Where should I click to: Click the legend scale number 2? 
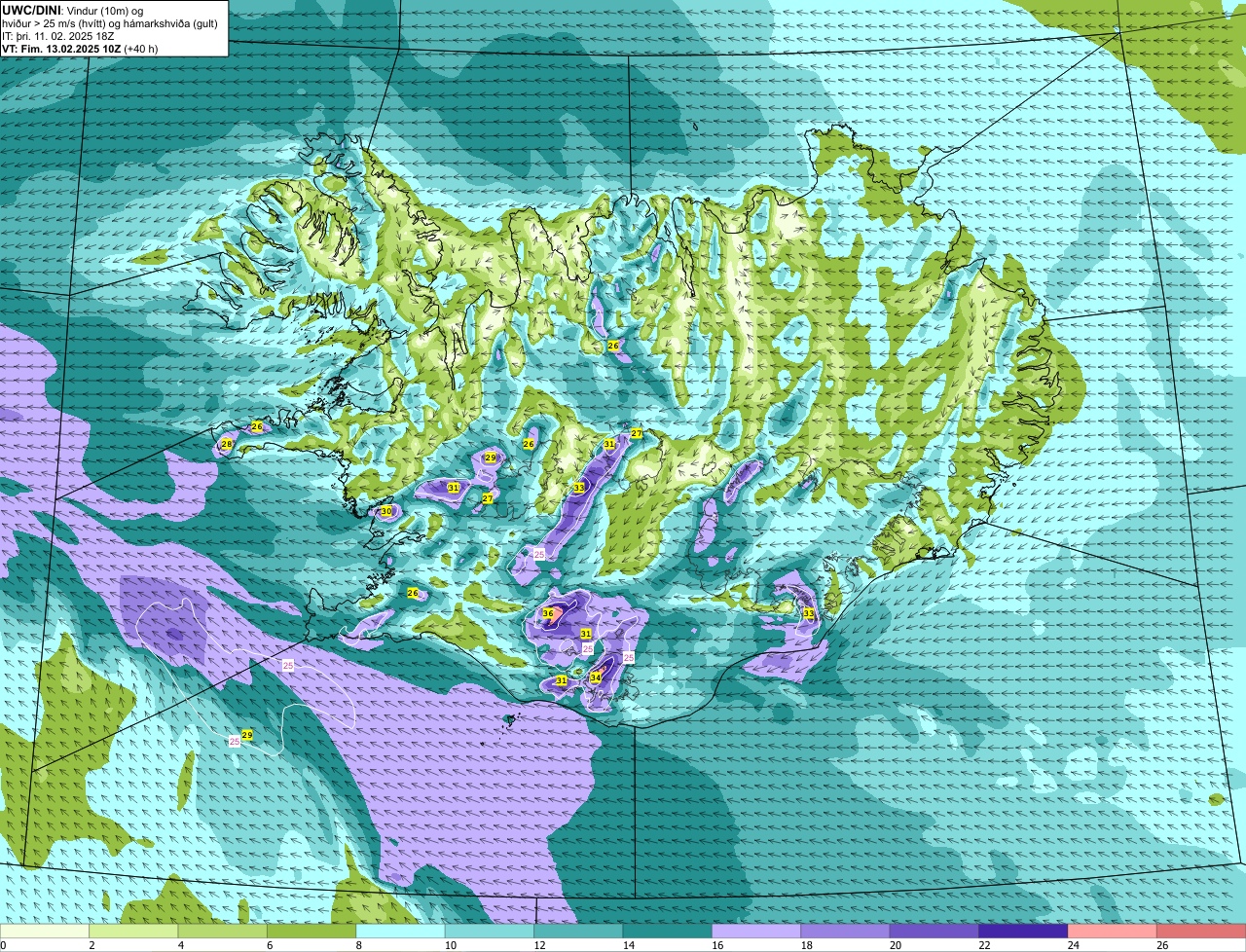point(92,945)
